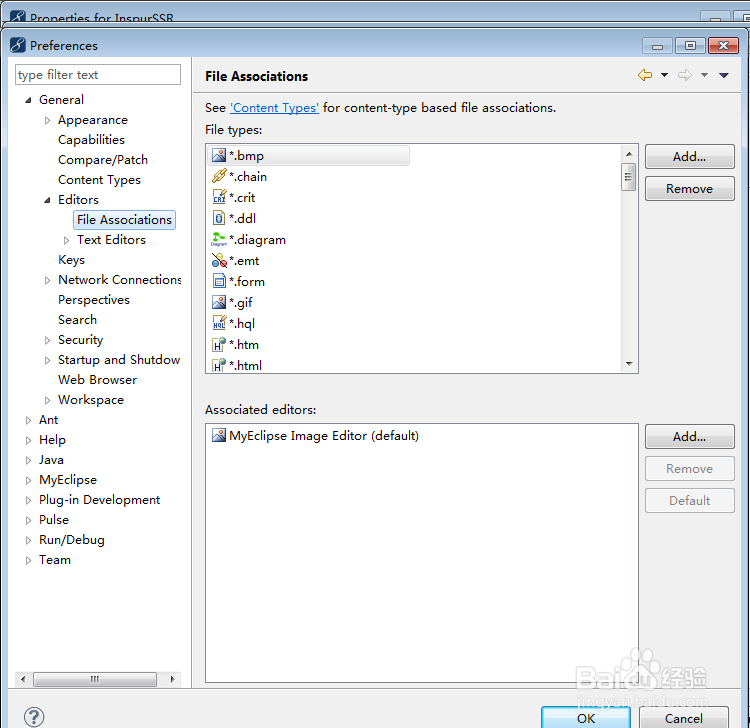This screenshot has height=728, width=750.
Task: Click the *.ddl file icon
Action: point(219,218)
